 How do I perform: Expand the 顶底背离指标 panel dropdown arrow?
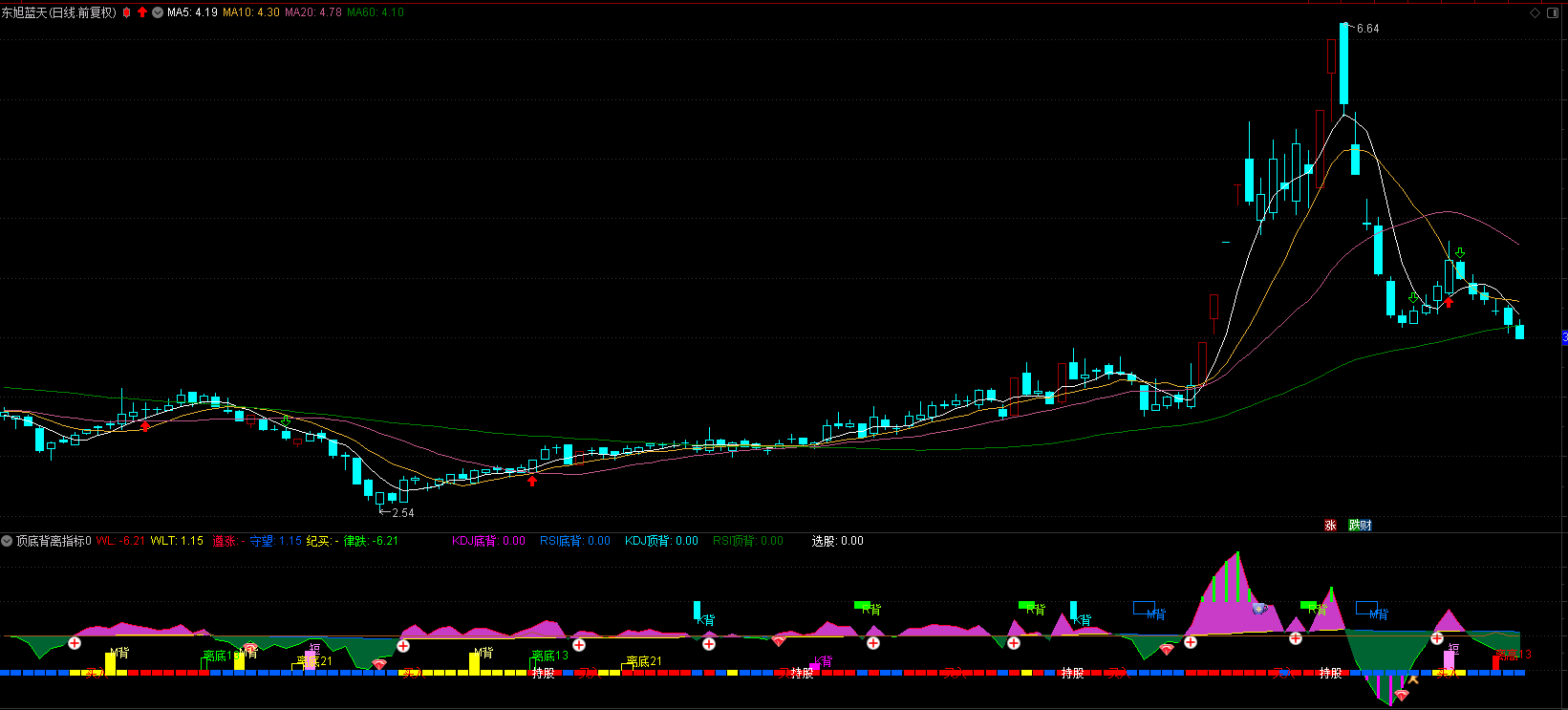[7, 541]
